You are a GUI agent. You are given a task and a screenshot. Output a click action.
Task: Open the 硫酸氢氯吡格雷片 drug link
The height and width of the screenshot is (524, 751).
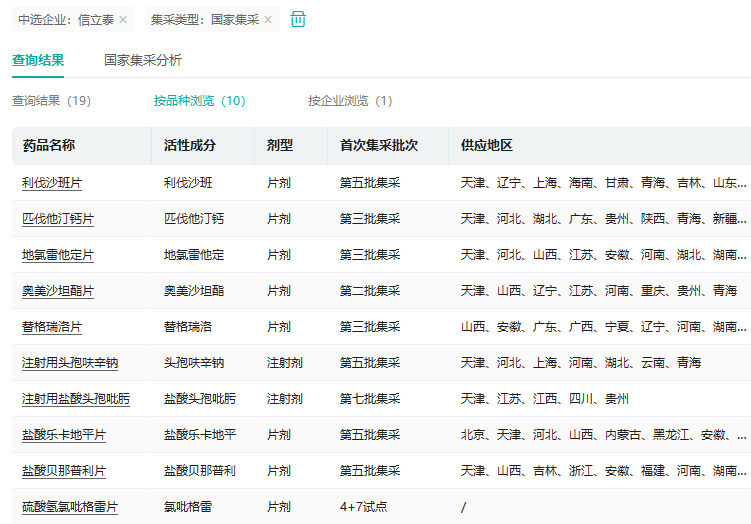point(70,507)
